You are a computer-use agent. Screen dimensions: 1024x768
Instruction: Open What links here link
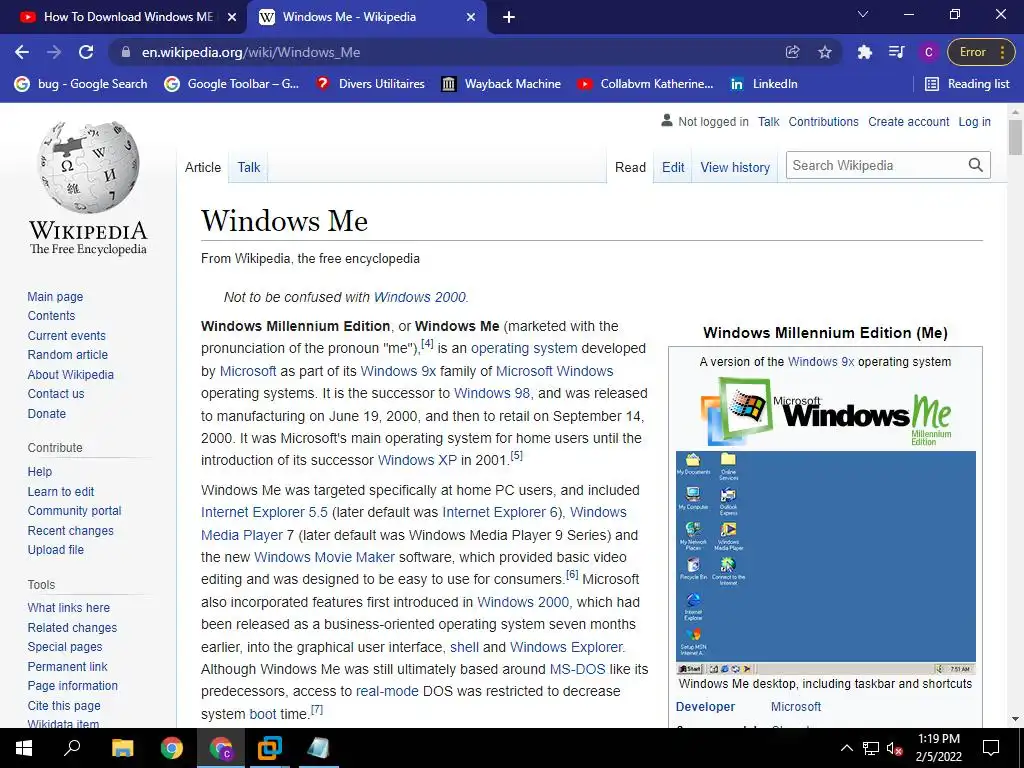point(69,607)
